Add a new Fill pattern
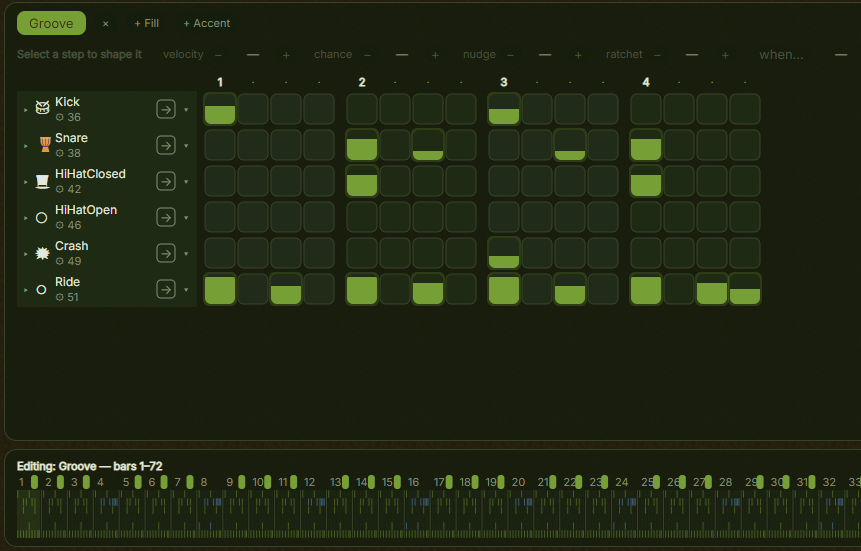Viewport: 861px width, 551px height. [x=147, y=23]
